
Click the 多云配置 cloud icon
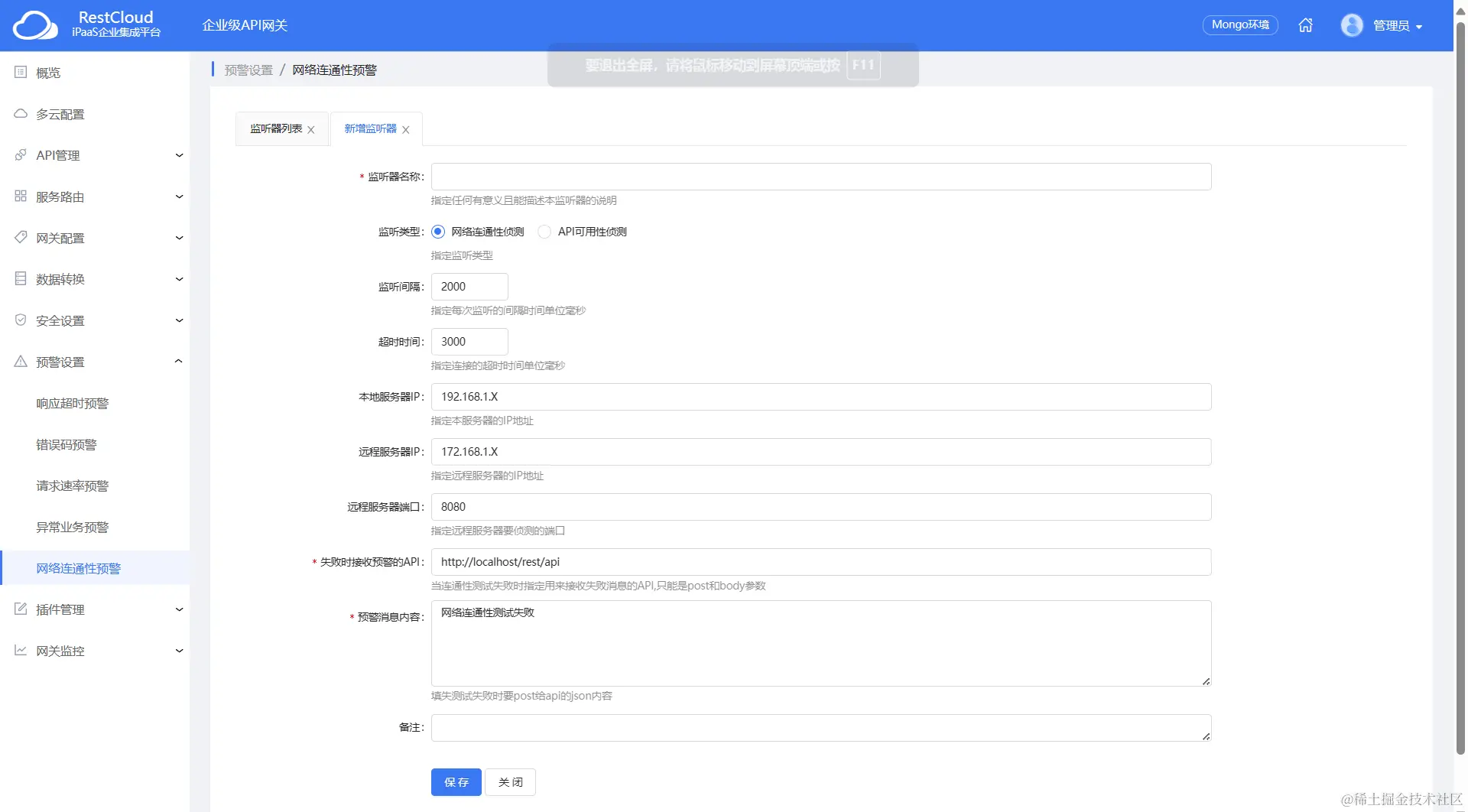[x=21, y=114]
